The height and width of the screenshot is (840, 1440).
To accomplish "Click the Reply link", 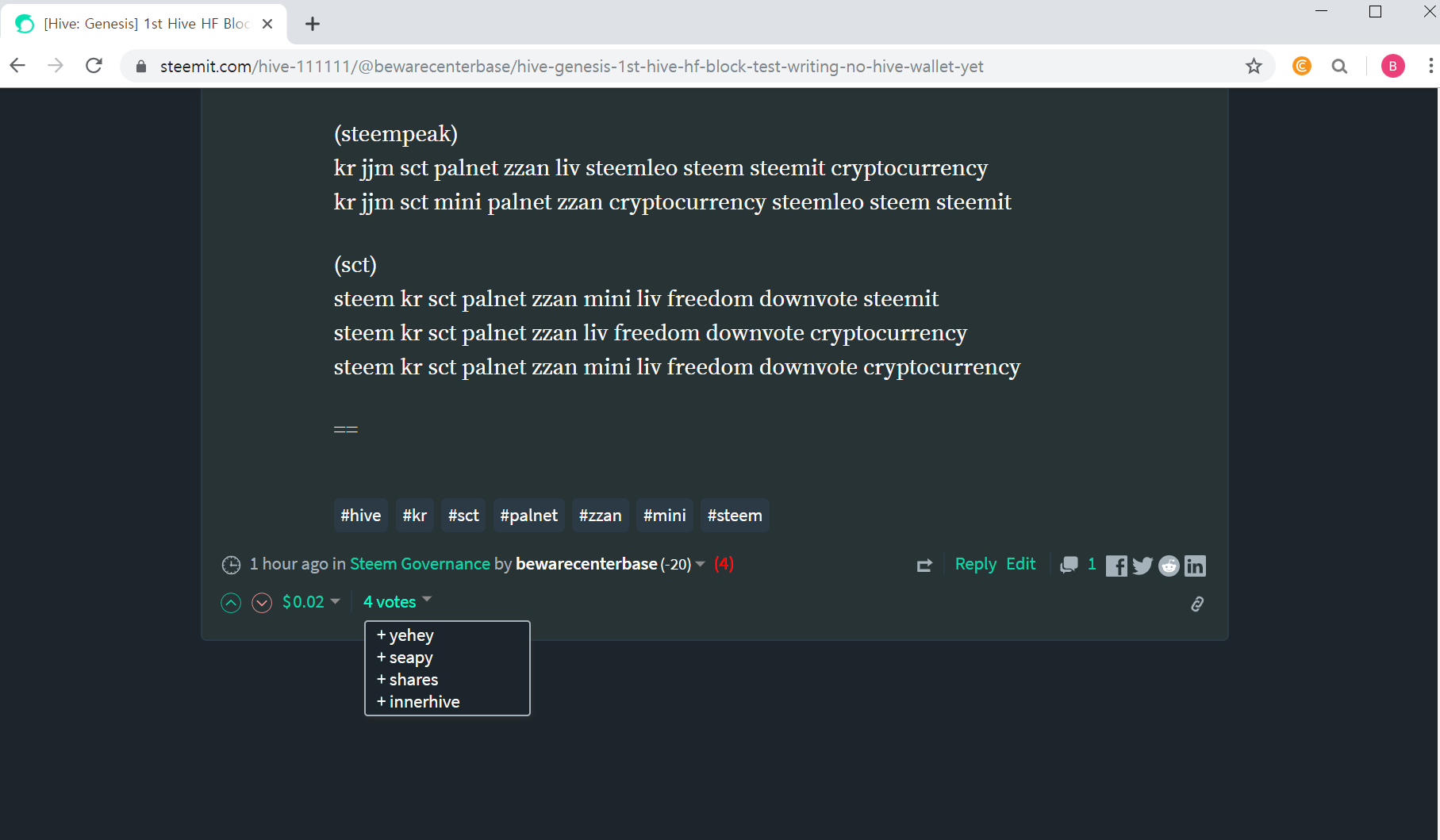I will point(975,564).
